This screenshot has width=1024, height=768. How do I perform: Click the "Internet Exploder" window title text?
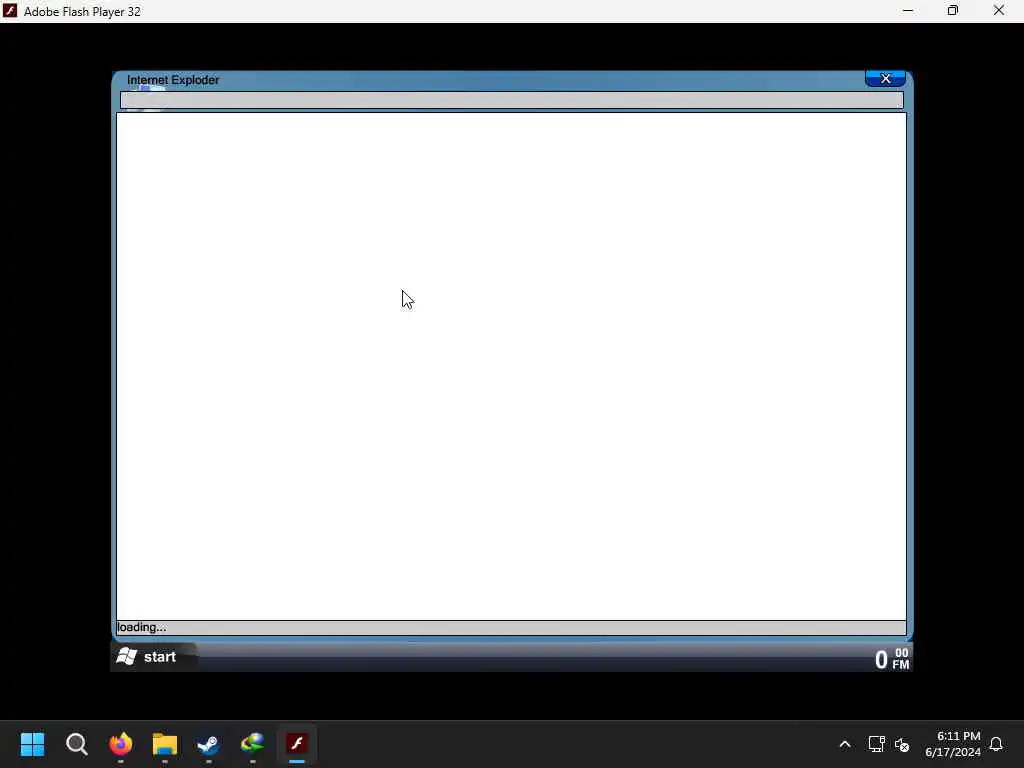173,80
